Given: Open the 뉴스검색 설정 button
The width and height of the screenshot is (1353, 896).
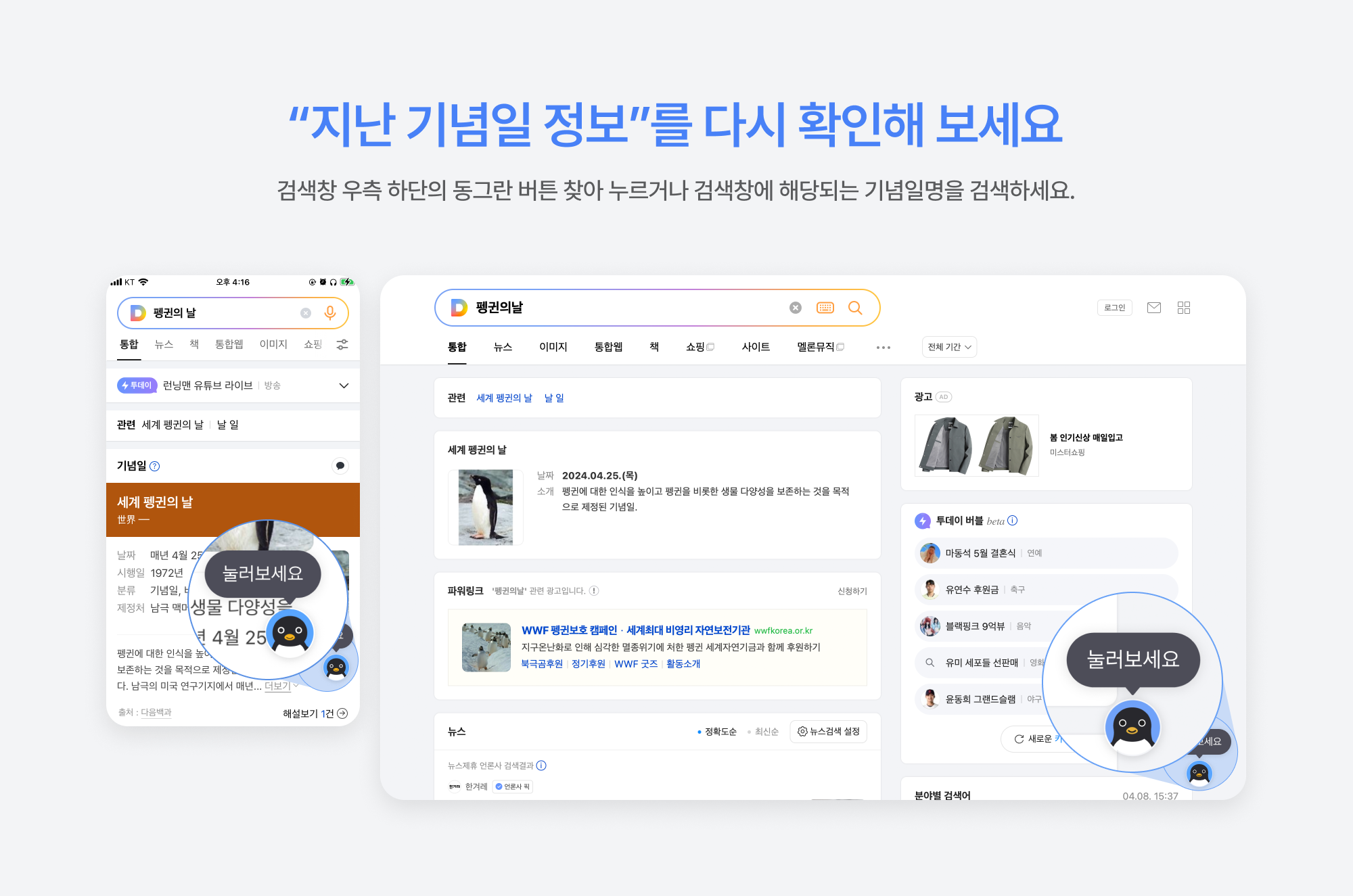Looking at the screenshot, I should click(x=828, y=732).
